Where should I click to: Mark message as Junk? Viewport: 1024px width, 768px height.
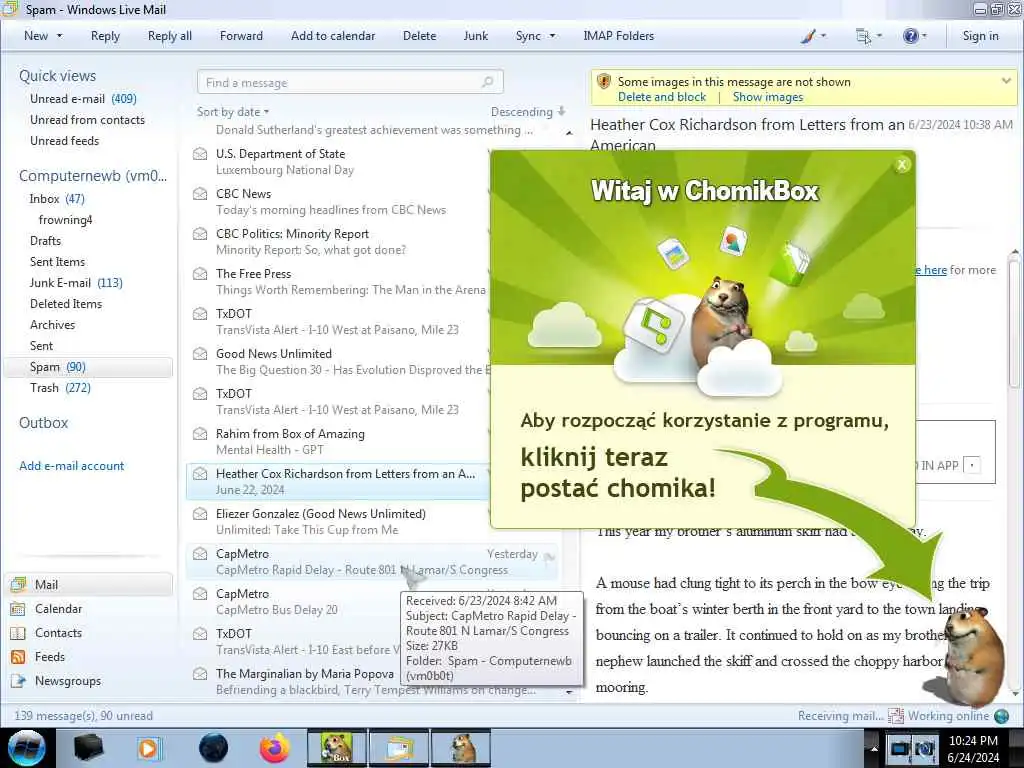pos(475,36)
